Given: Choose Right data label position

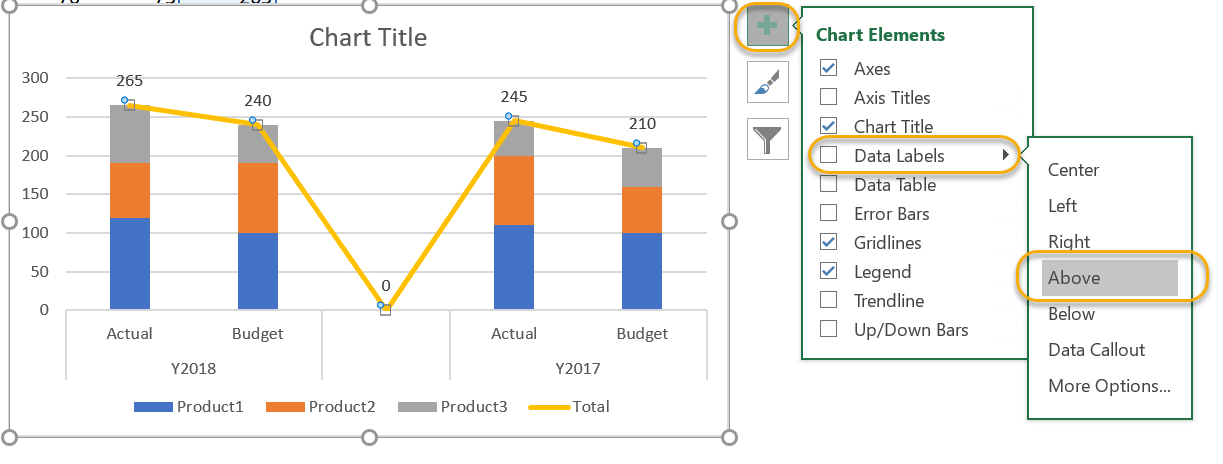Looking at the screenshot, I should pos(1069,242).
